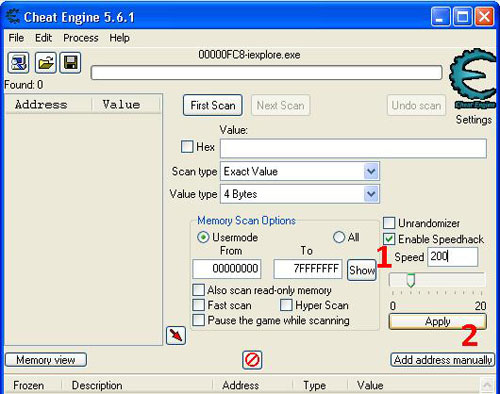Click the bottom table scrollbar up arrow
Image resolution: width=500 pixels, height=394 pixels.
[x=487, y=385]
